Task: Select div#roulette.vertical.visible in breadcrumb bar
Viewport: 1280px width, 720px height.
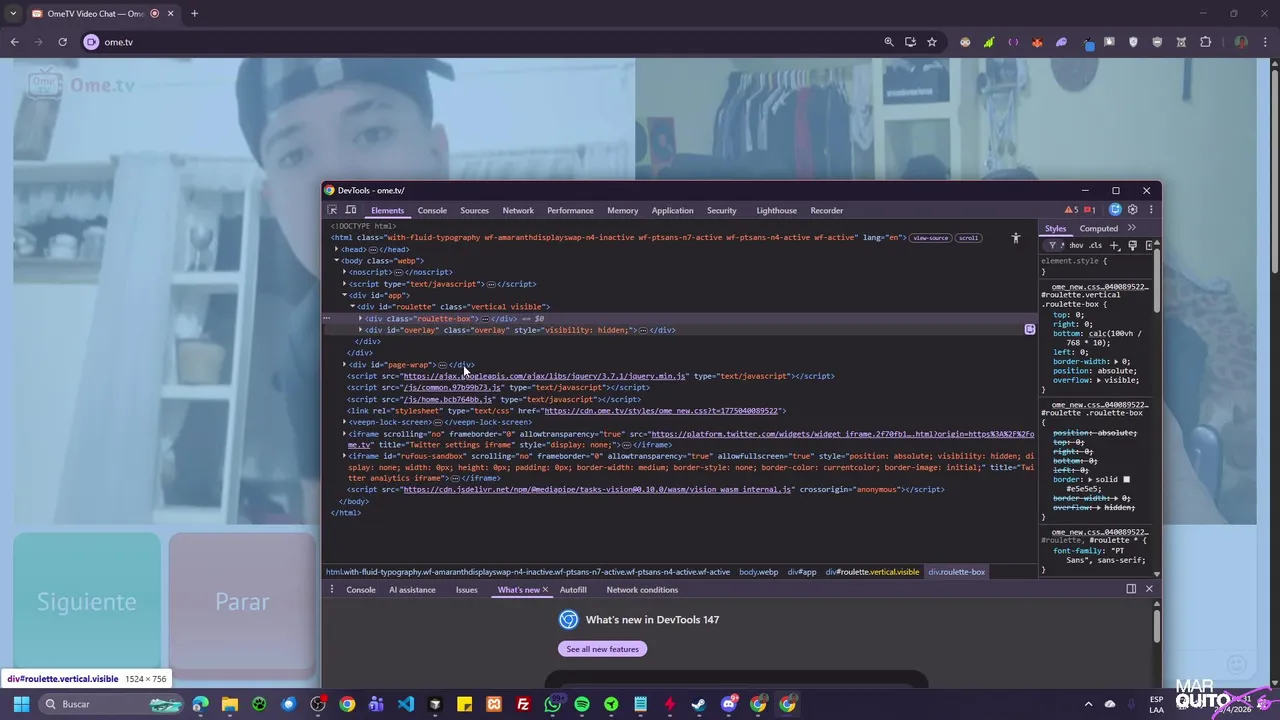Action: pos(872,572)
